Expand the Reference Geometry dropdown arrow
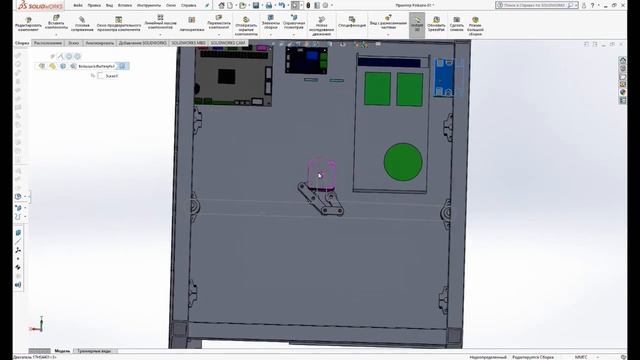This screenshot has height=360, width=640. tap(294, 35)
